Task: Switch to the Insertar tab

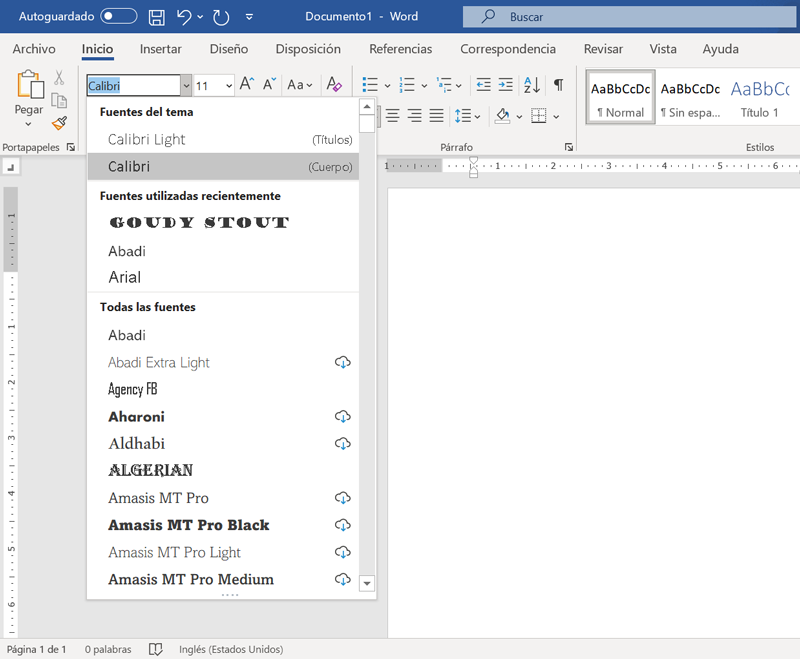Action: 160,49
